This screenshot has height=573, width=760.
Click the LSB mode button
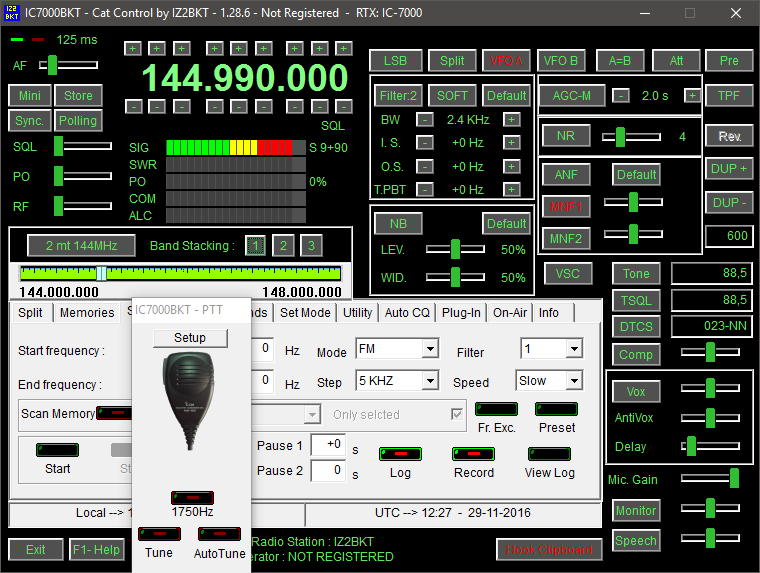[x=396, y=61]
